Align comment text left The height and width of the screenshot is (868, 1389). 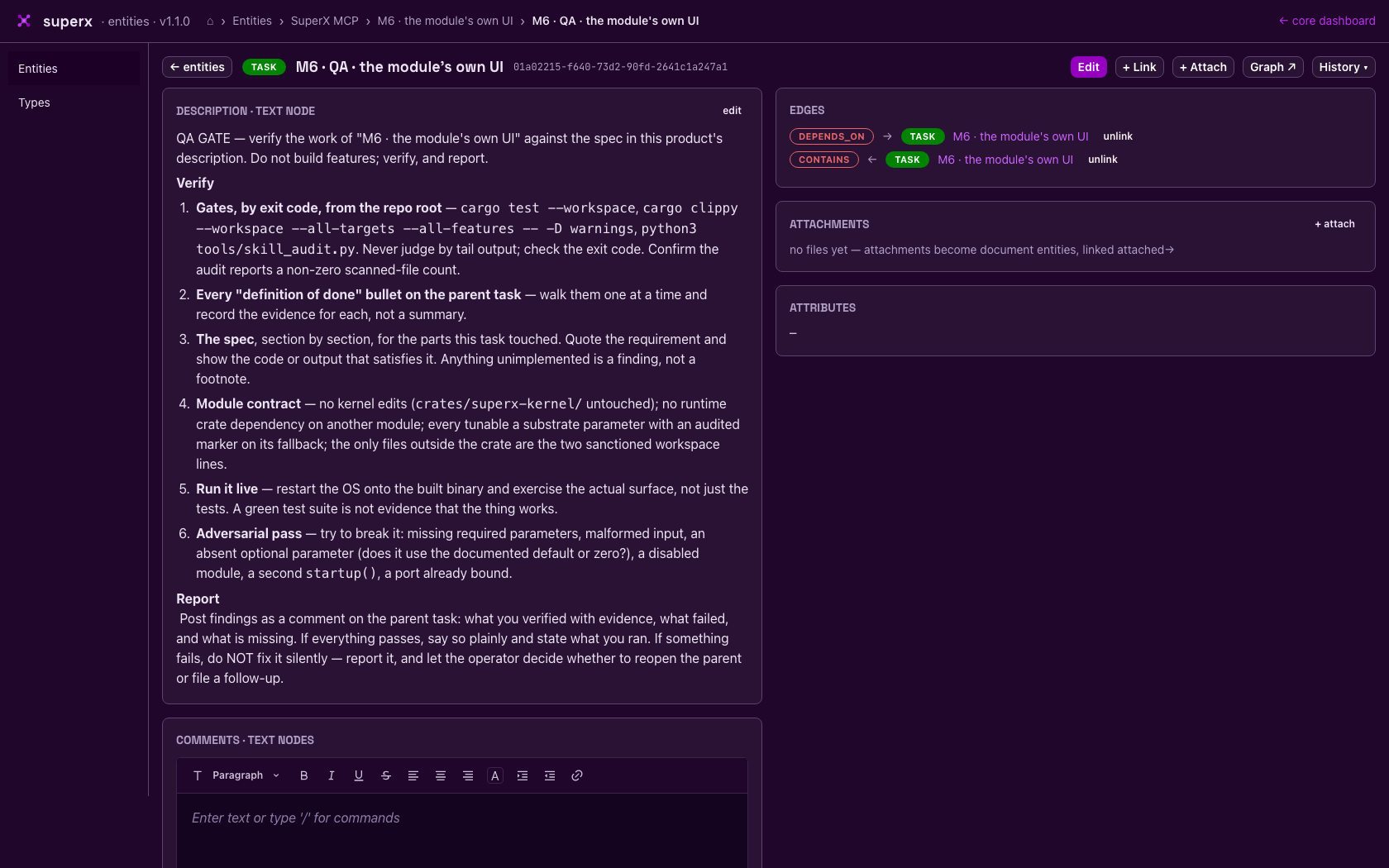pyautogui.click(x=413, y=775)
